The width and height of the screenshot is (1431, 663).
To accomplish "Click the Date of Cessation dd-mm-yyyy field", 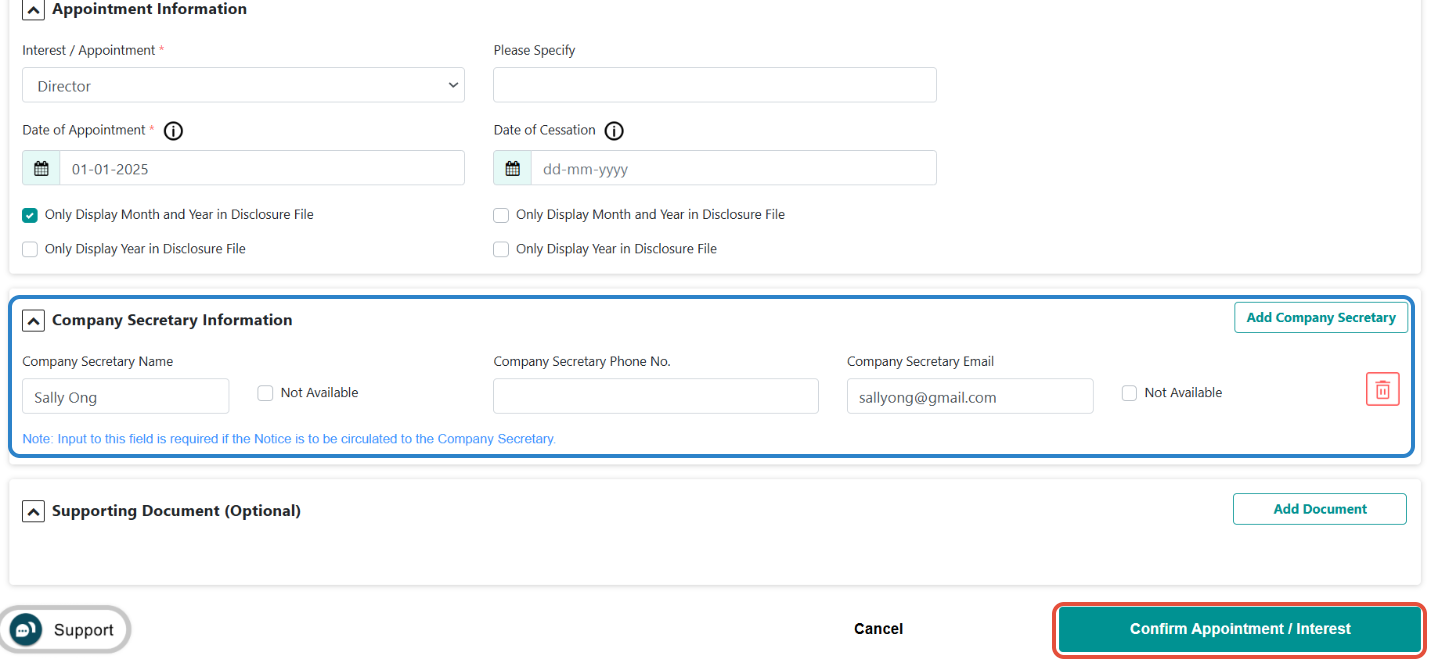I will point(734,168).
